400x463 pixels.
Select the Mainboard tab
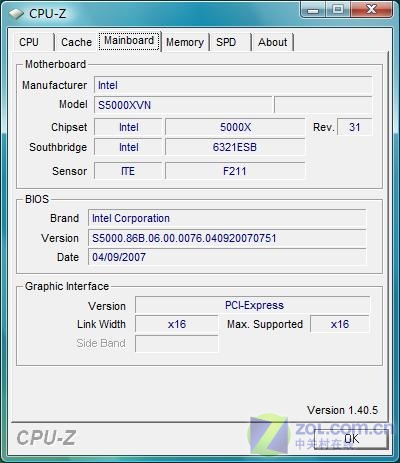point(129,41)
